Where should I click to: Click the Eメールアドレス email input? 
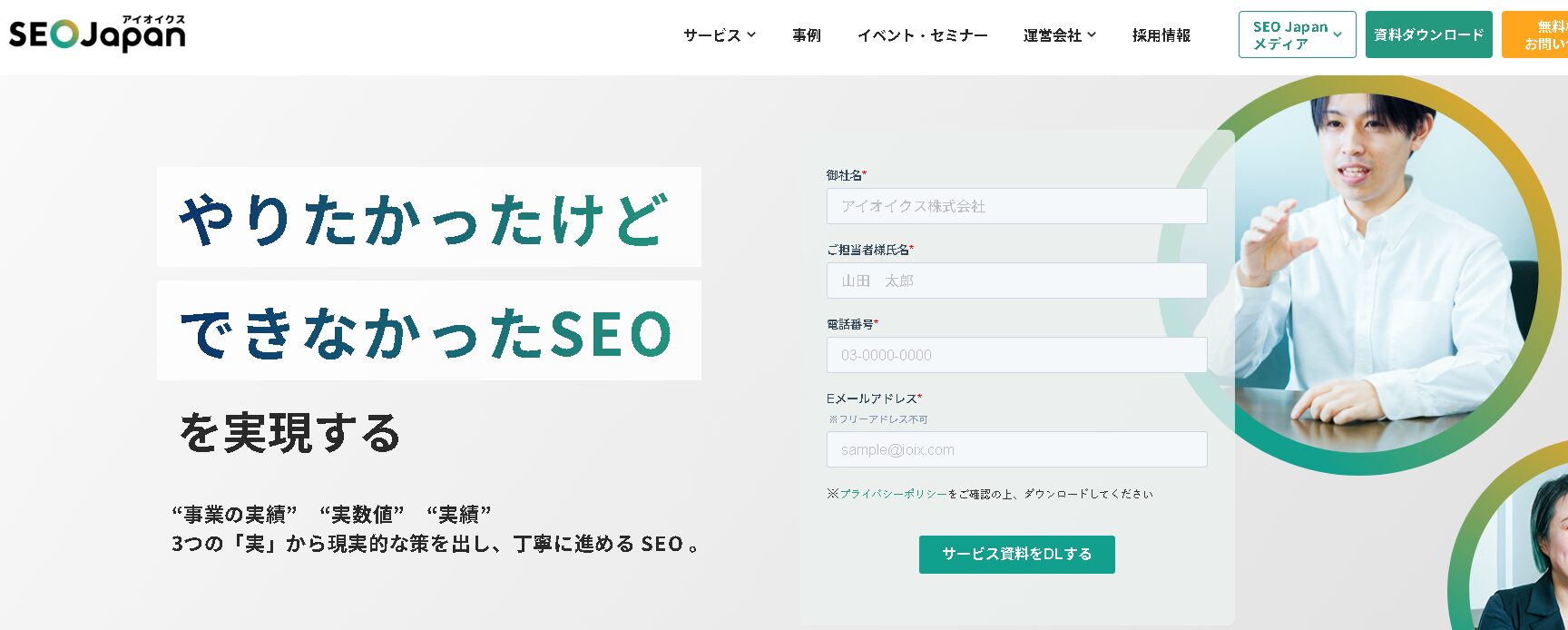[x=1016, y=449]
